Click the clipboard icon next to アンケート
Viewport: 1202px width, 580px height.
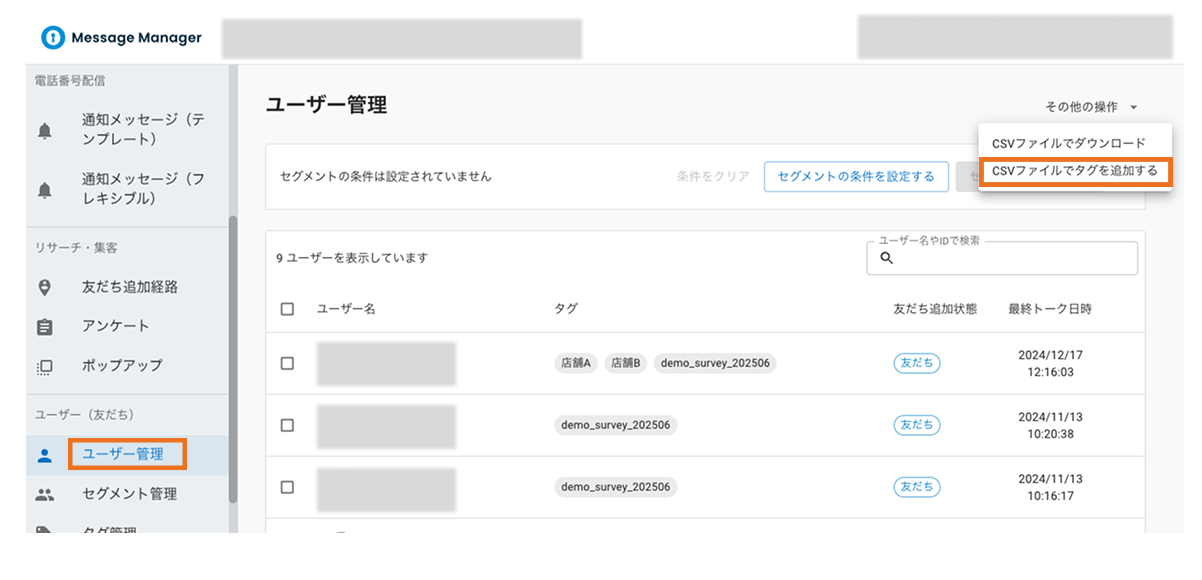click(42, 326)
